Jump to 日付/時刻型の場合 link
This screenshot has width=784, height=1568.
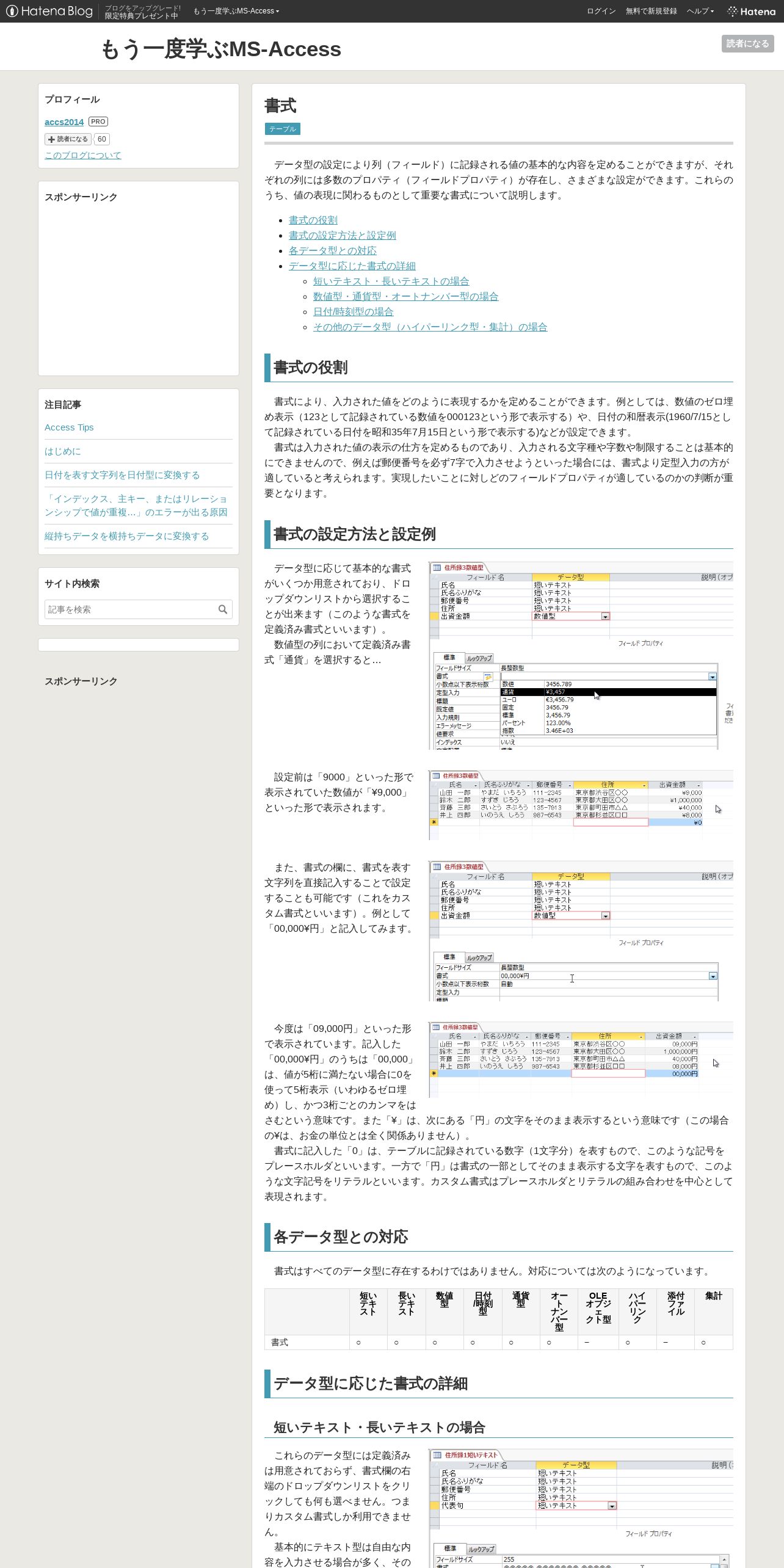[x=353, y=311]
